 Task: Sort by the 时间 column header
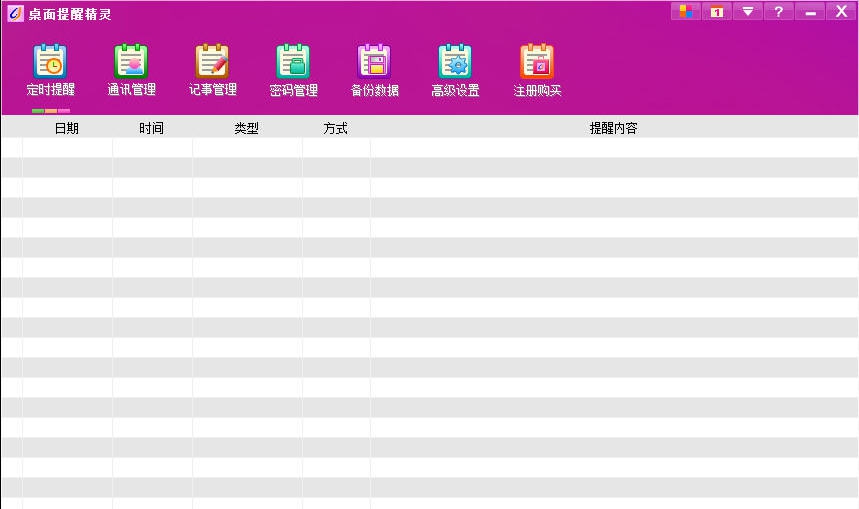[x=152, y=128]
